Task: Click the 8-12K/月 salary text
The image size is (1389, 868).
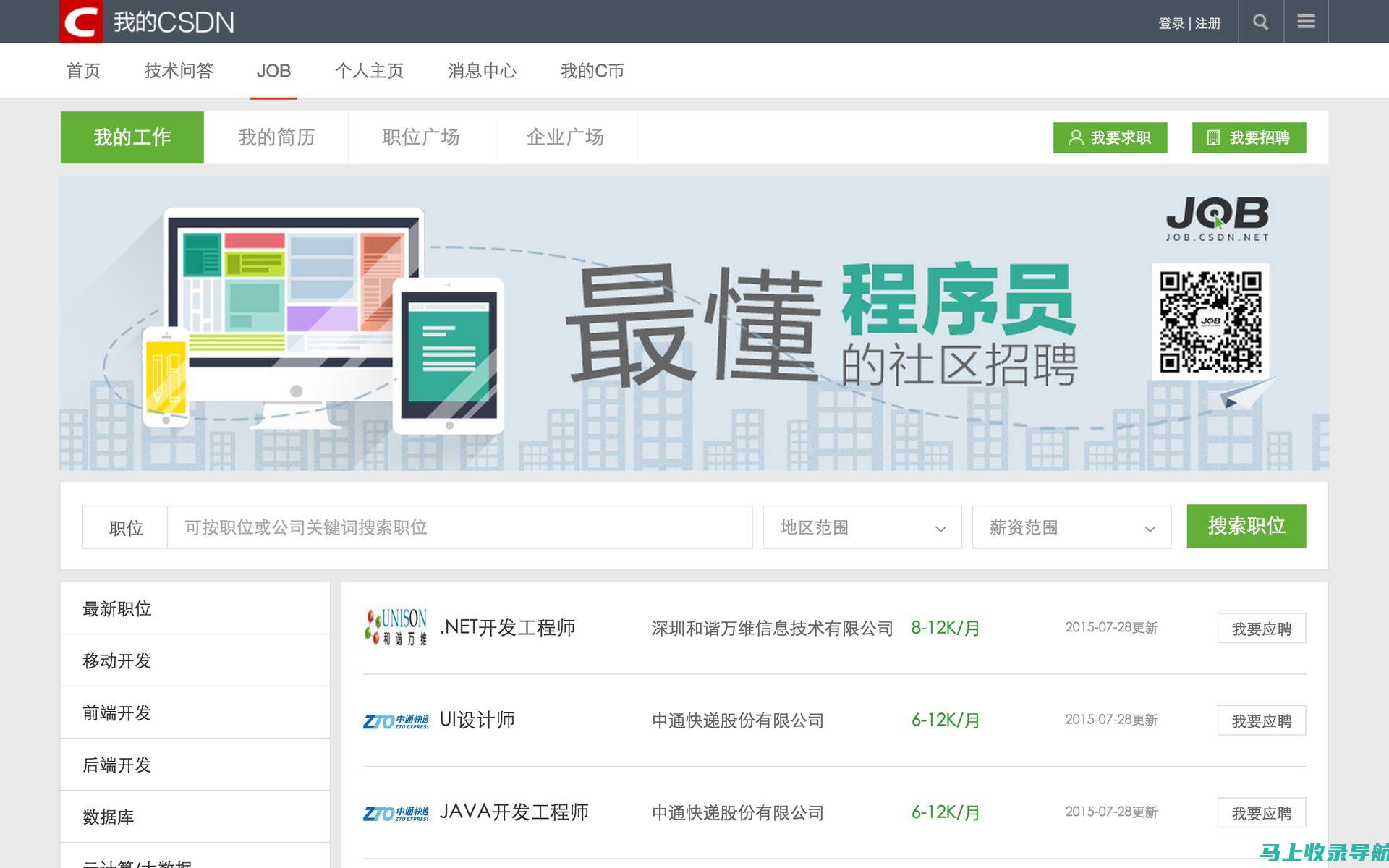Action: (x=946, y=628)
